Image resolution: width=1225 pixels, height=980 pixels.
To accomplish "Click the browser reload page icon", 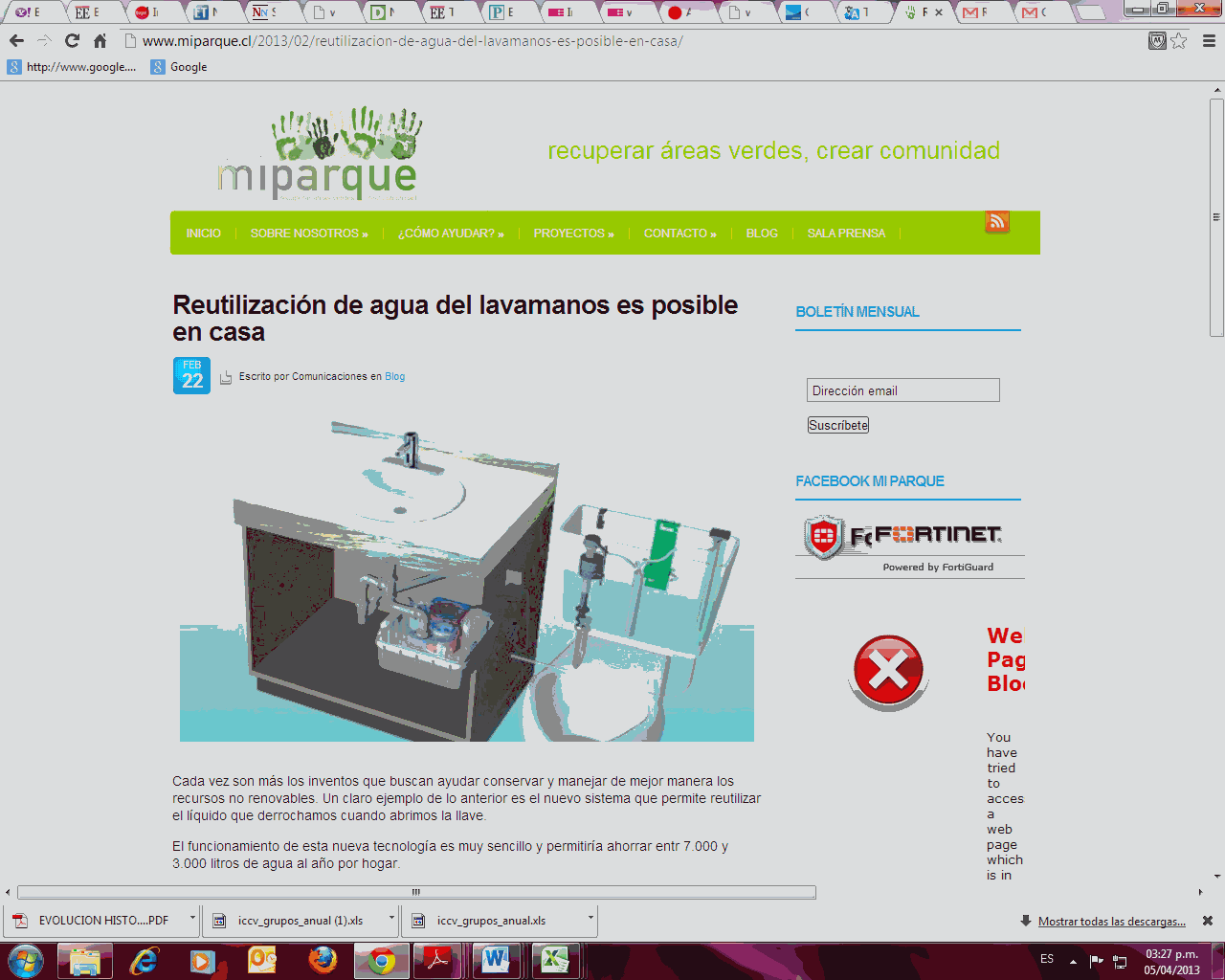I will (x=72, y=41).
